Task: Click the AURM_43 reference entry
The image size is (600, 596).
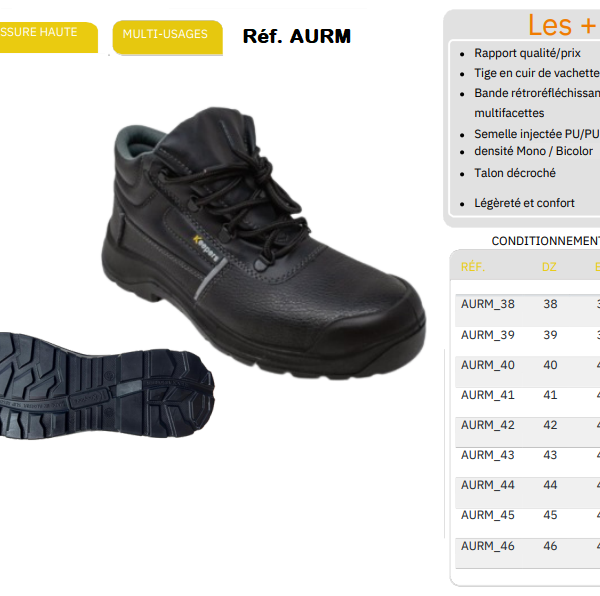Action: click(x=488, y=455)
